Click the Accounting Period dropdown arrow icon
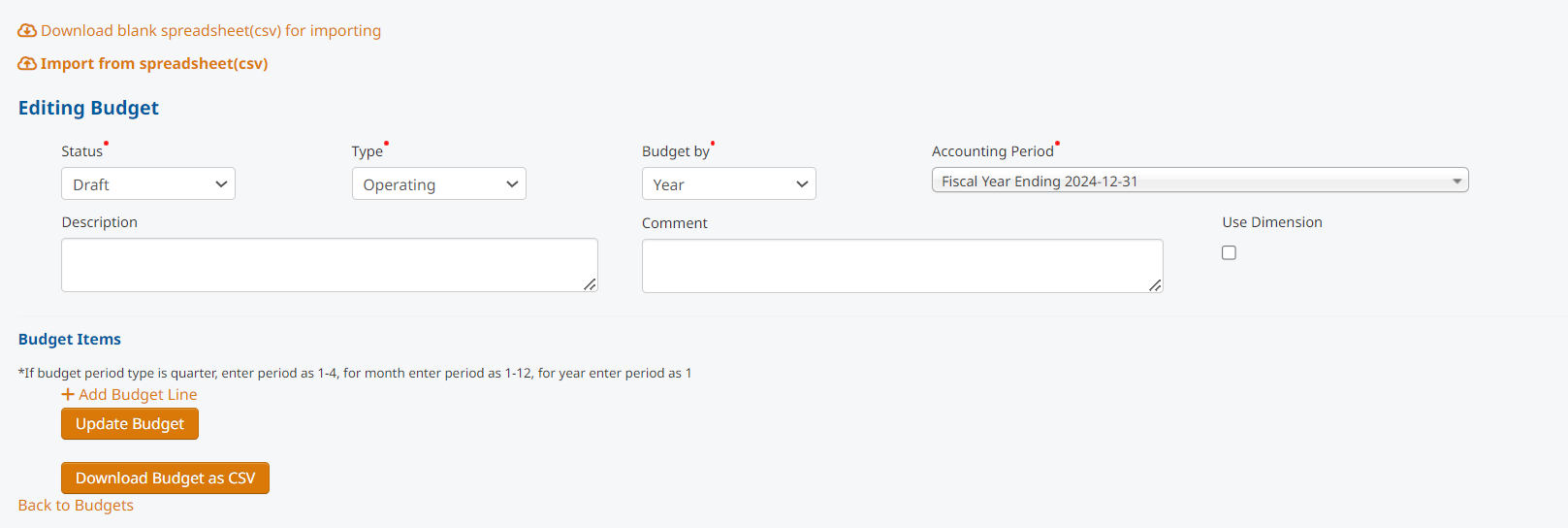This screenshot has height=528, width=1568. [1456, 181]
